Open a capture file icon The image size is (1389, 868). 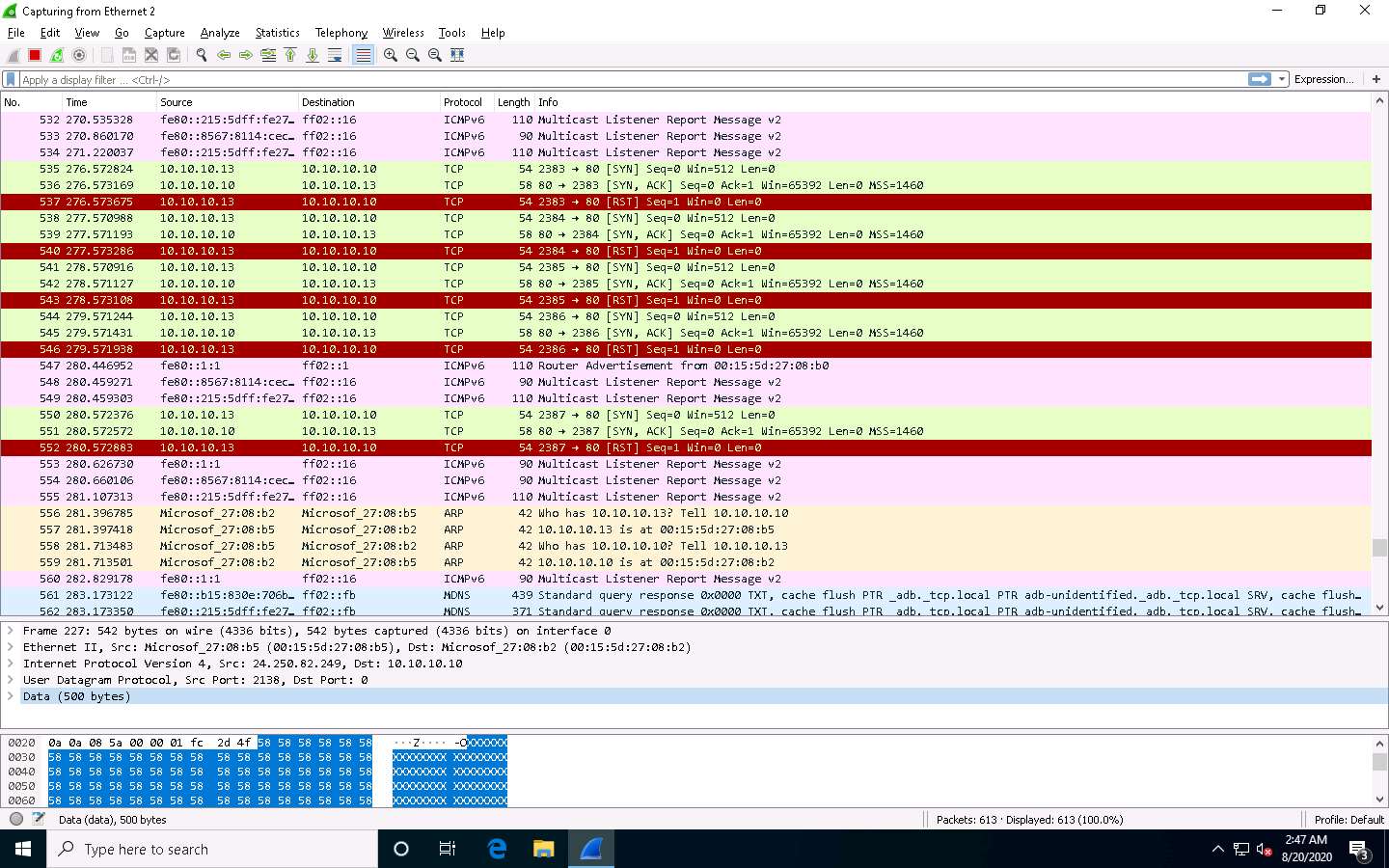pos(107,55)
